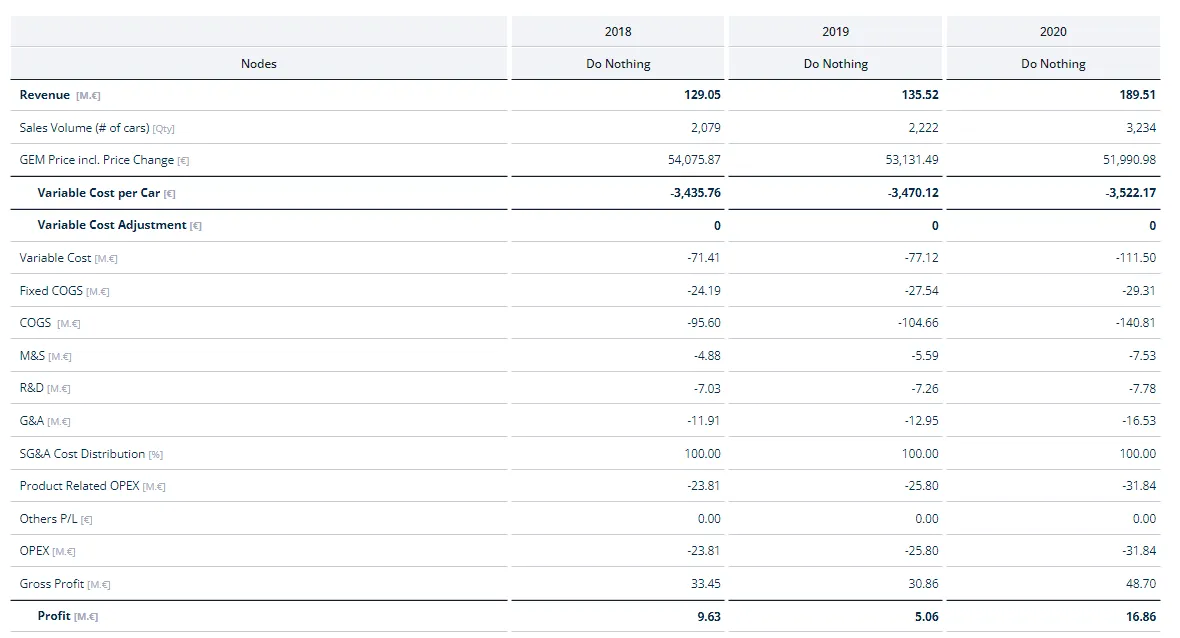Select the Profit row label
Screen dimensions: 1180x638
pos(53,615)
